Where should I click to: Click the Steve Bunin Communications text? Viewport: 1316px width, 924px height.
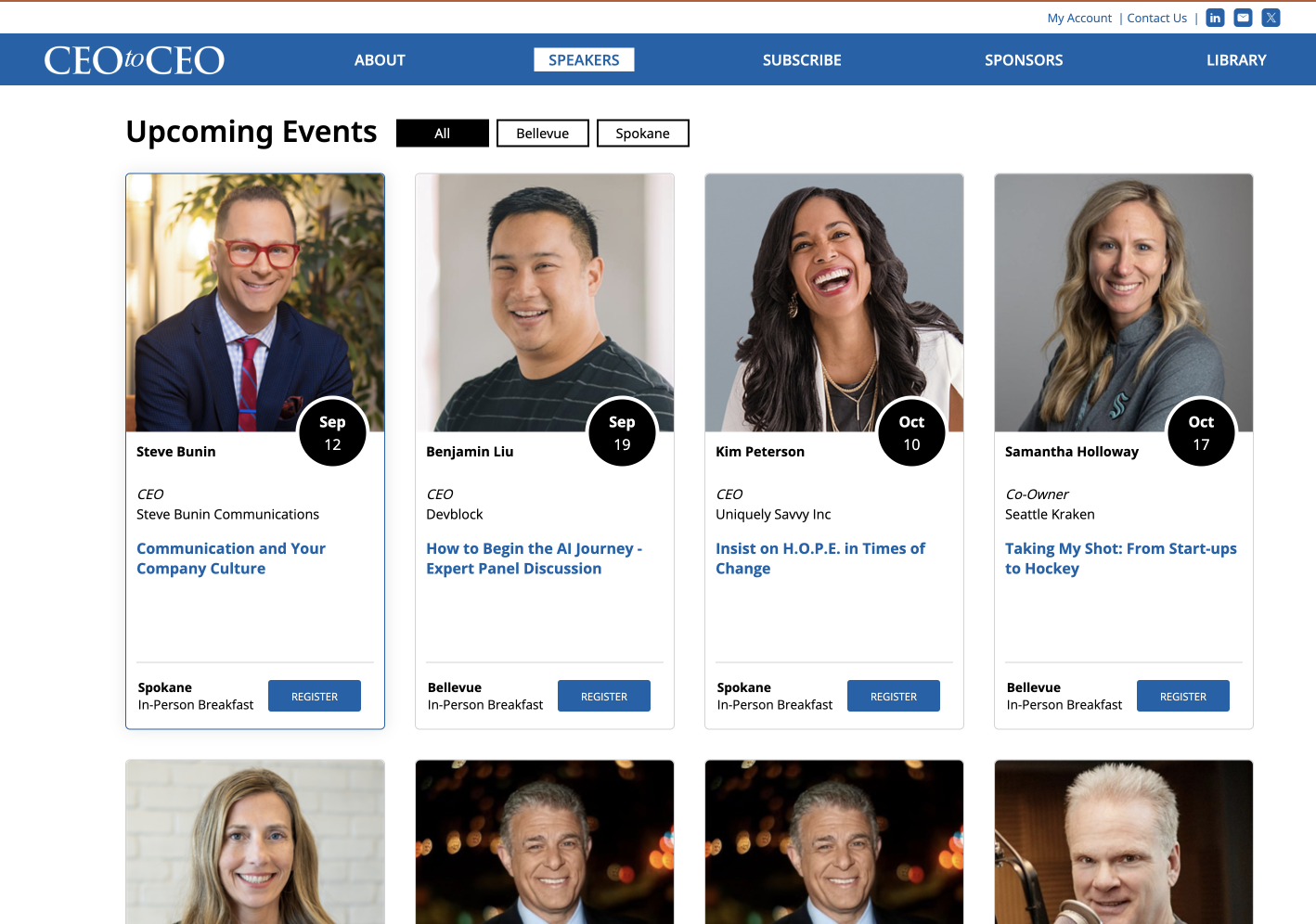pos(227,514)
